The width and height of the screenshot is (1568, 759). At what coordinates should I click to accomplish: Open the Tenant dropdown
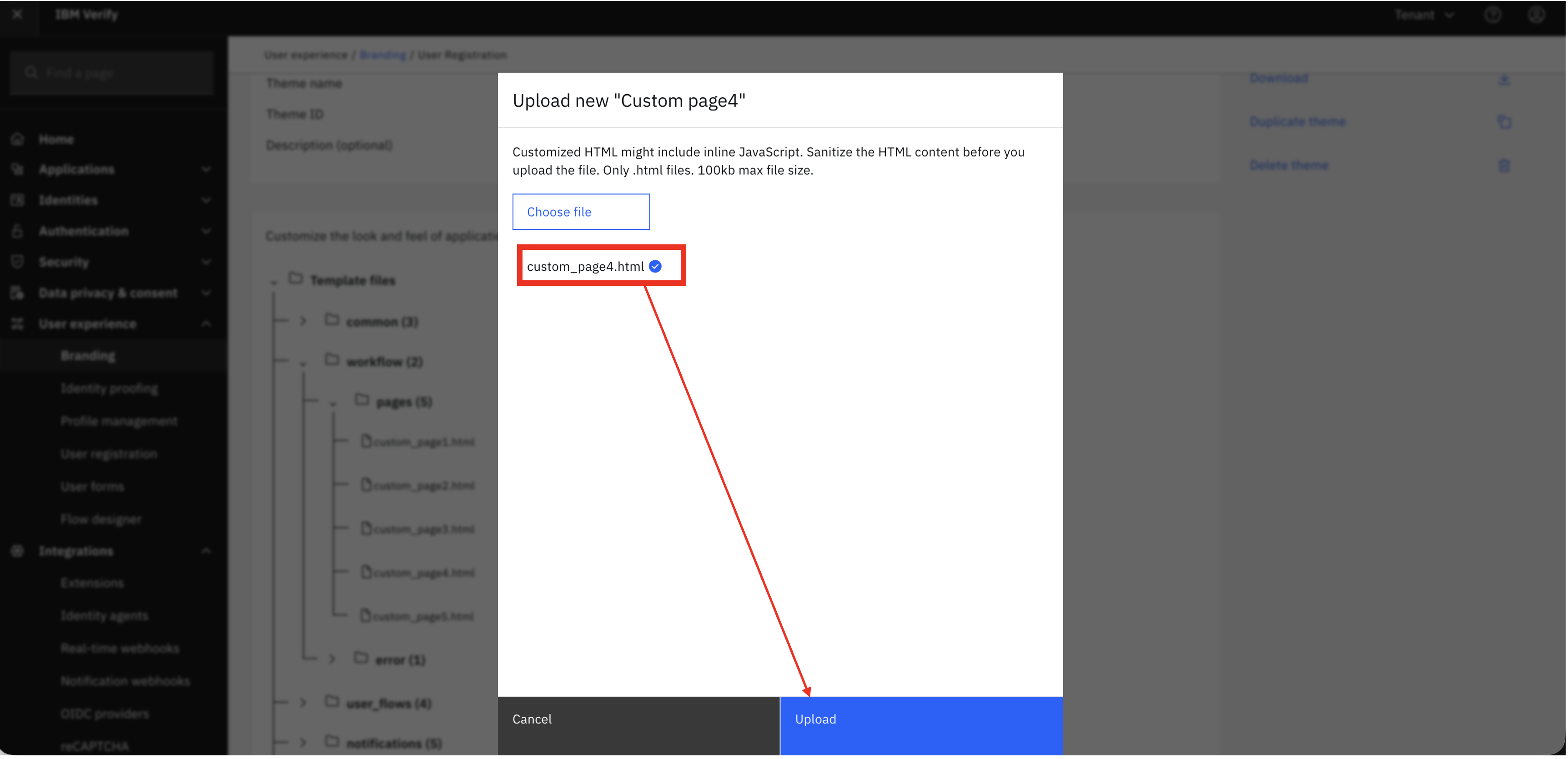[x=1425, y=15]
